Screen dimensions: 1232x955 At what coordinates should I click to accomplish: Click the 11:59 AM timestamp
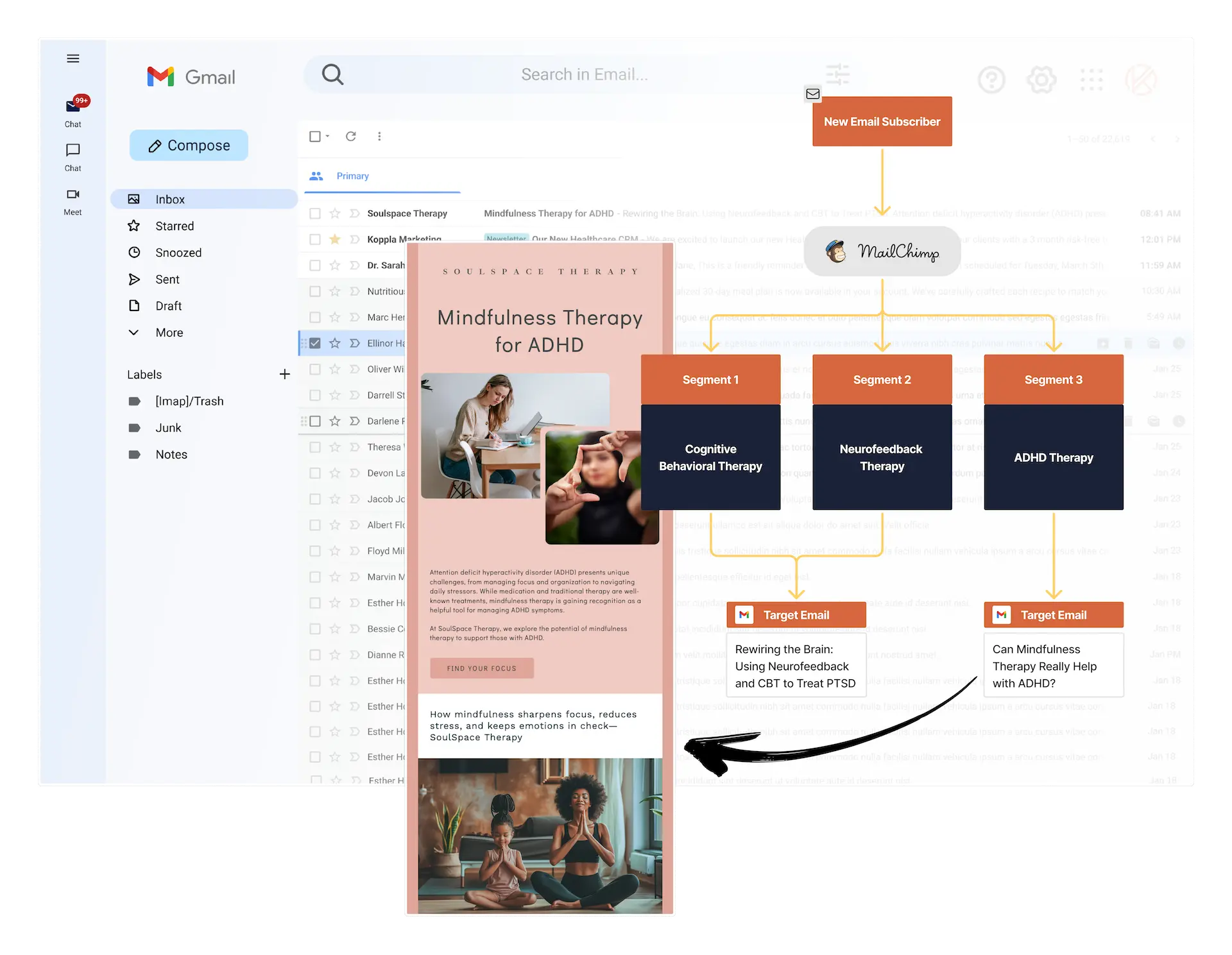click(1160, 265)
